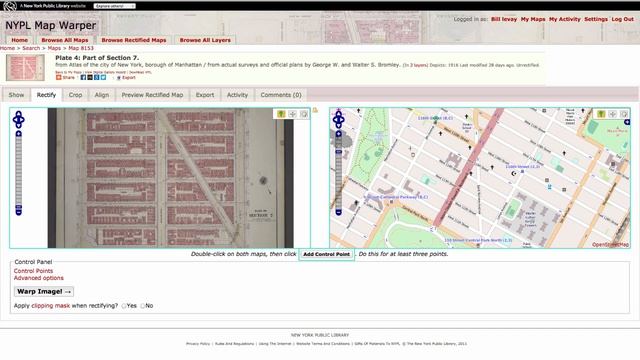Toggle the pan lock between maps

[315, 110]
